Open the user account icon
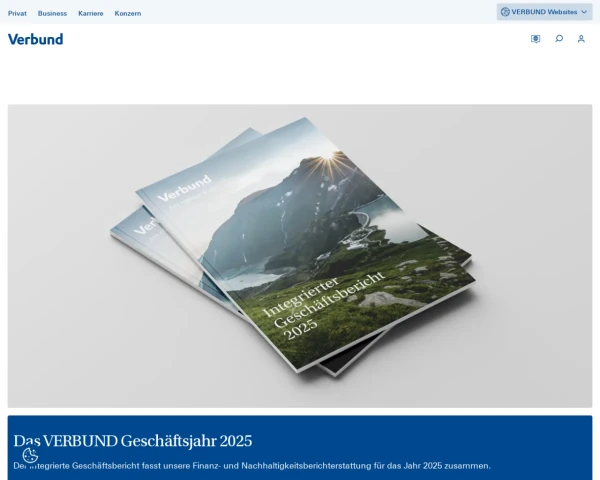Screen dimensions: 600x480 point(581,39)
